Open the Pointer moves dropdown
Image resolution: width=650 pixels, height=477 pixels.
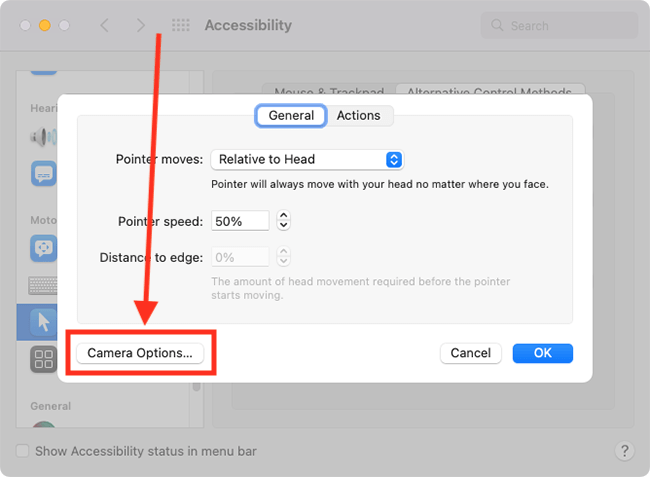[307, 160]
